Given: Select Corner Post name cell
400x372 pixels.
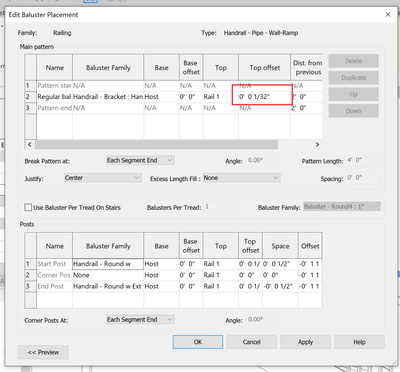Looking at the screenshot, I should click(54, 275).
